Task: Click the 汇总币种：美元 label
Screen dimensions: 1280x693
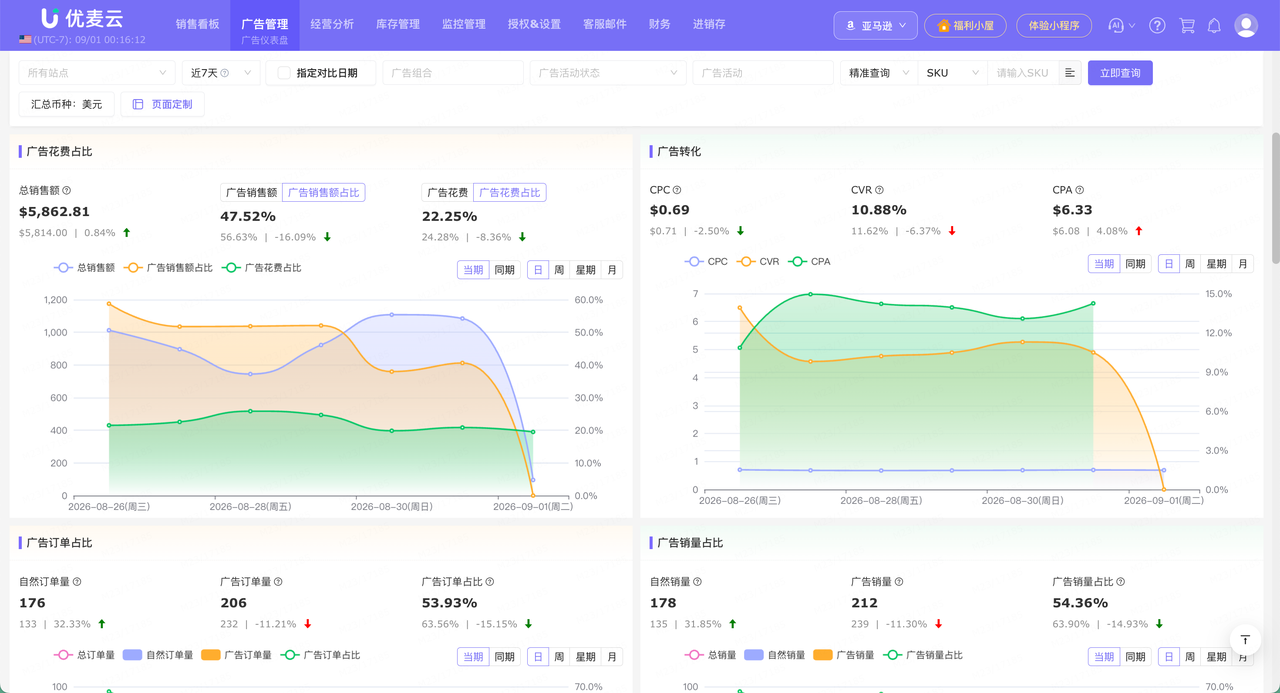Action: [x=66, y=104]
